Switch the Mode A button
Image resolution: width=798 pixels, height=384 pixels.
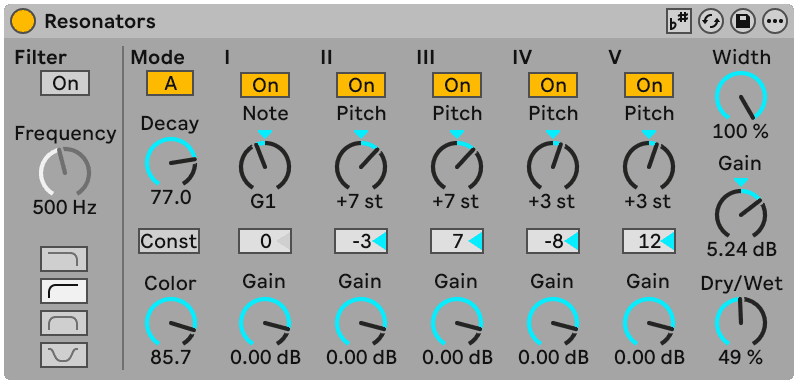pyautogui.click(x=170, y=83)
